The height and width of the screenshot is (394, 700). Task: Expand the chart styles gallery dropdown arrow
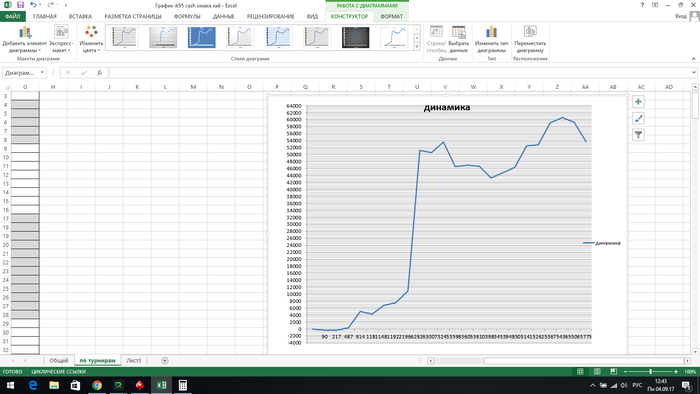[x=417, y=46]
